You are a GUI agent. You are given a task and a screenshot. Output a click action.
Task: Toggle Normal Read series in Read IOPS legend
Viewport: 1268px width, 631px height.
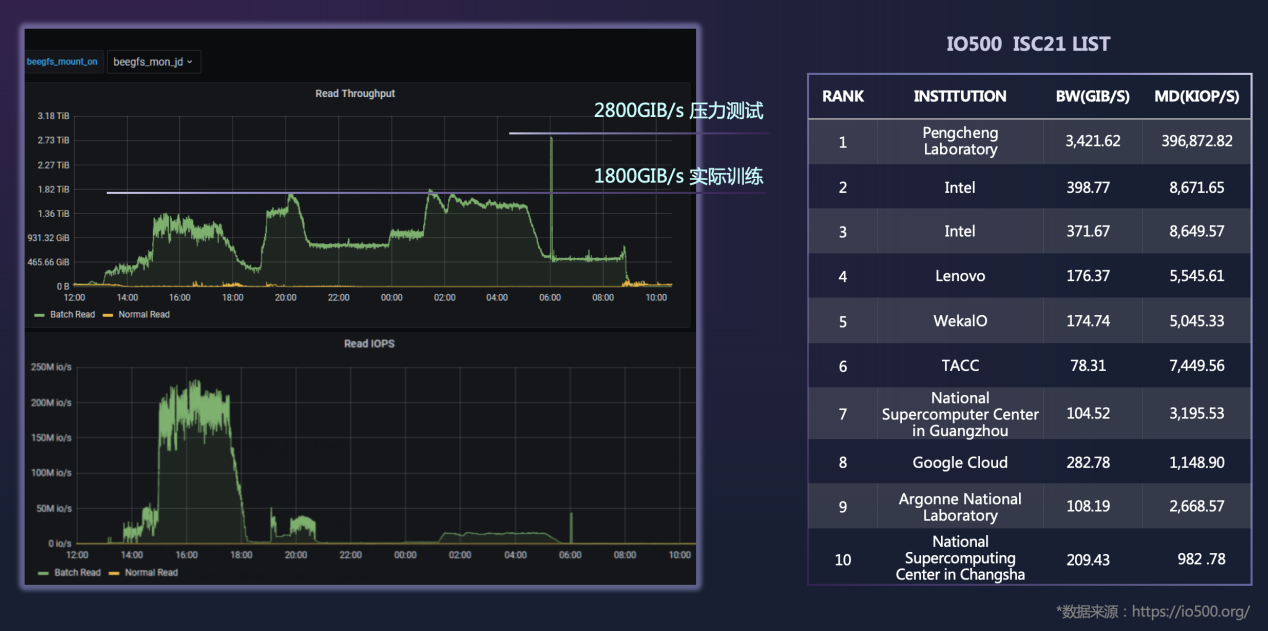[142, 573]
